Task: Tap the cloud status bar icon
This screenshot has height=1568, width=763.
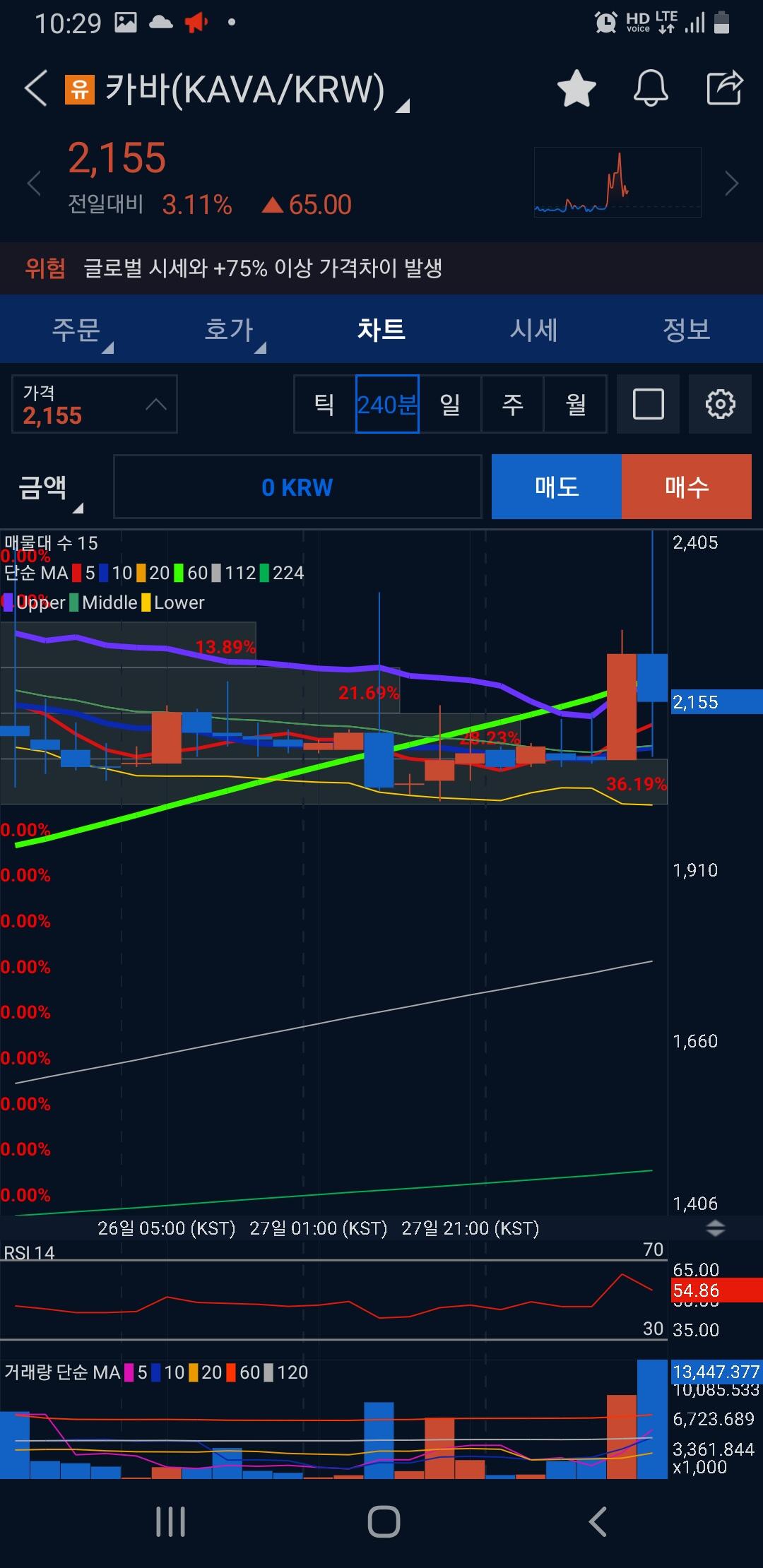Action: coord(160,23)
